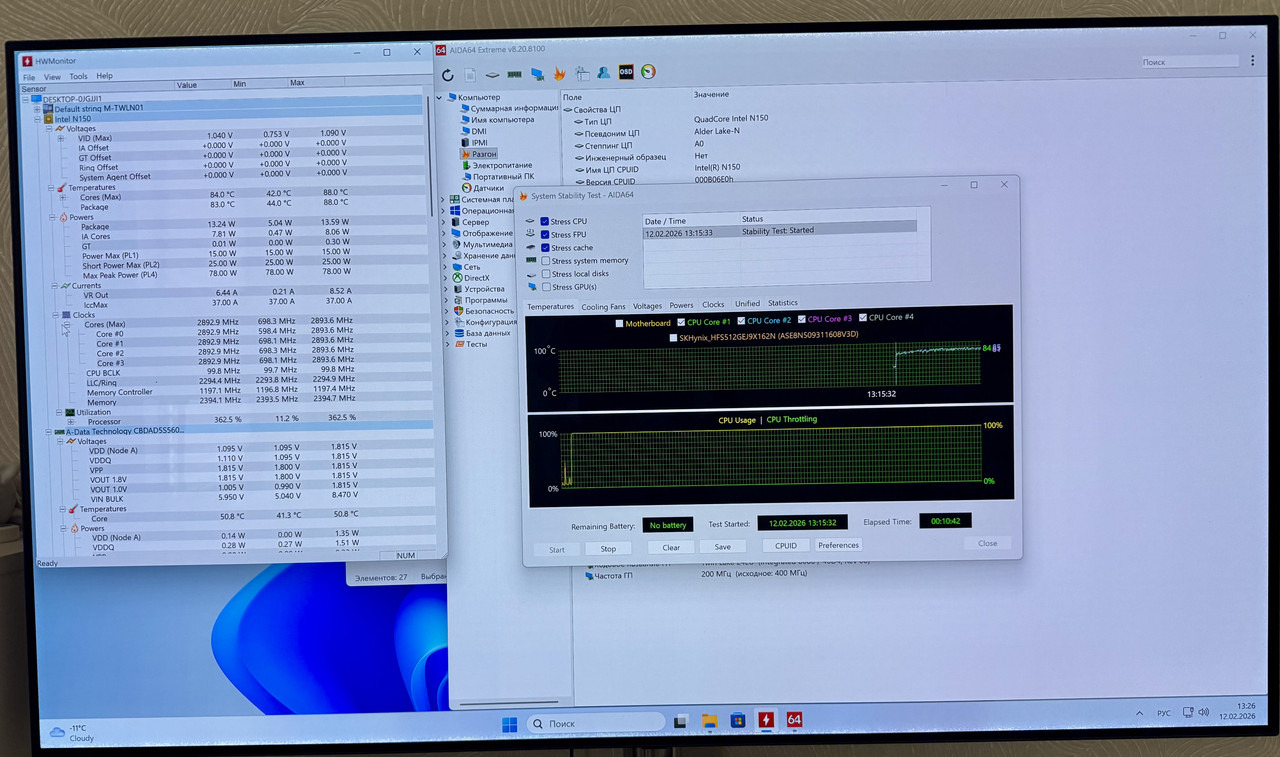Enable Stress local disks checkbox

pos(545,273)
